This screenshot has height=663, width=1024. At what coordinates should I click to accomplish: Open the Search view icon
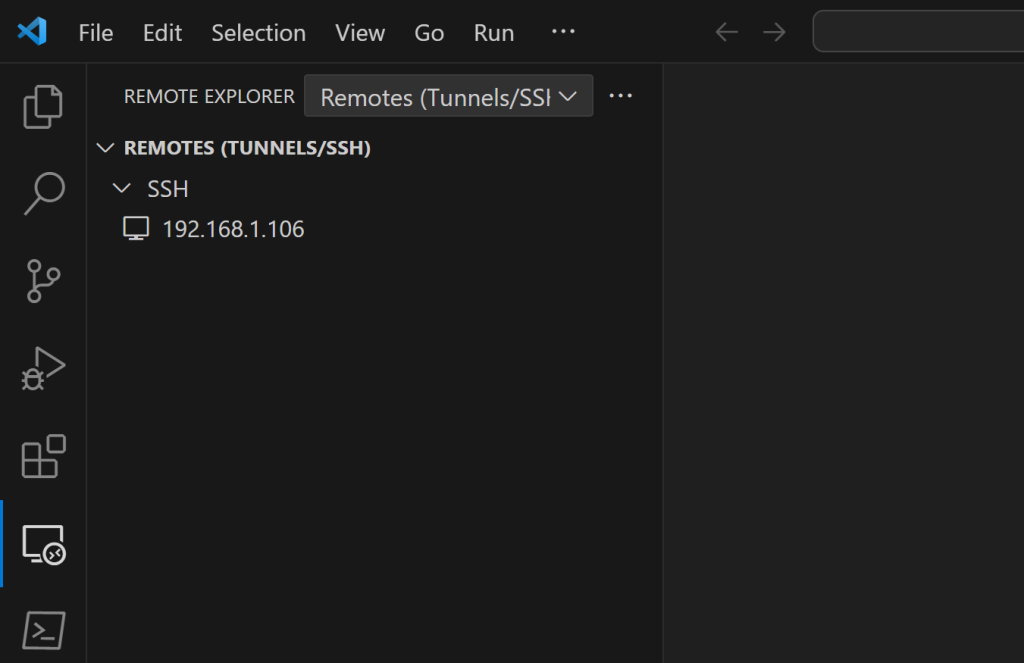(42, 193)
